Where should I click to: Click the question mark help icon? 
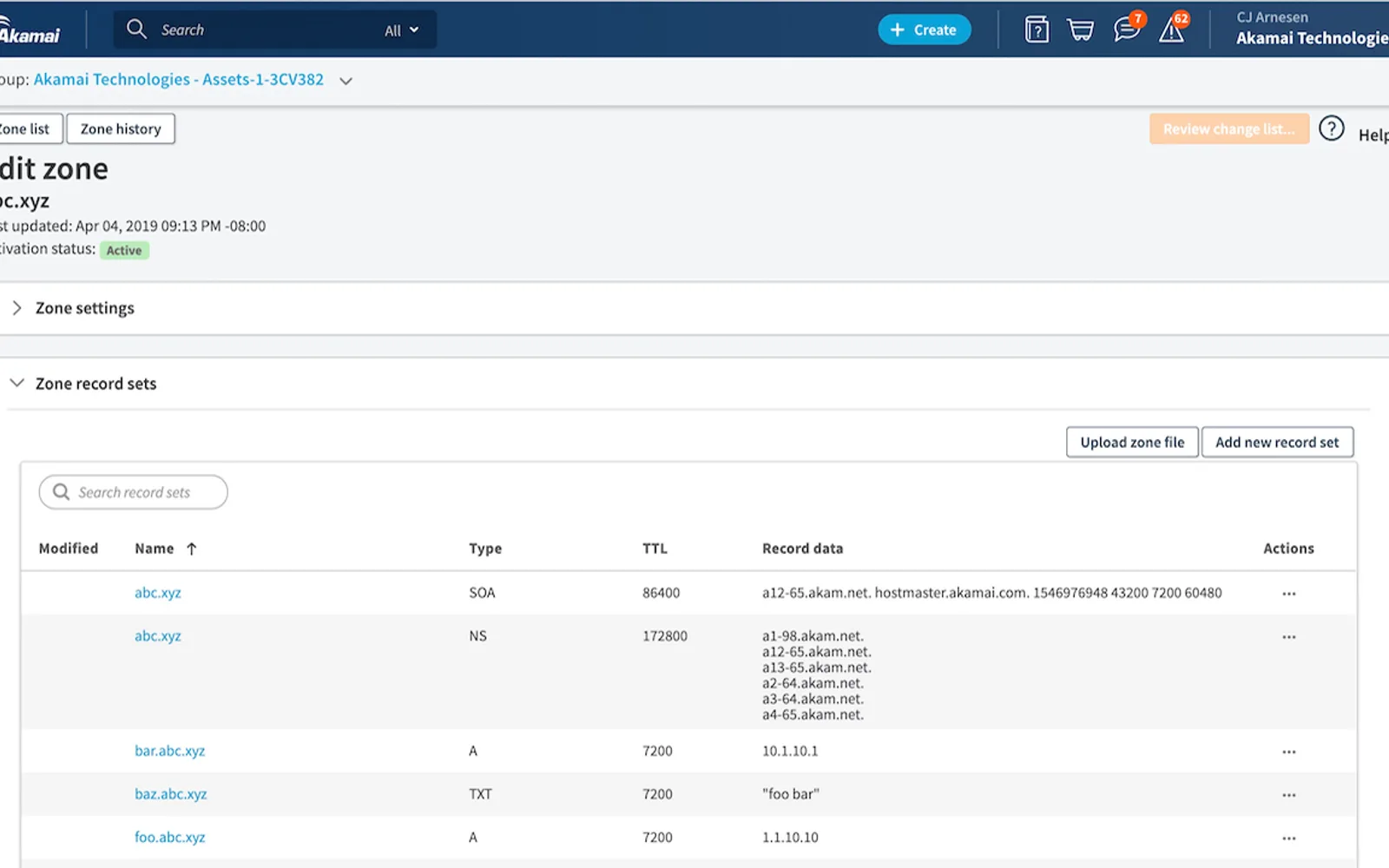(x=1332, y=128)
